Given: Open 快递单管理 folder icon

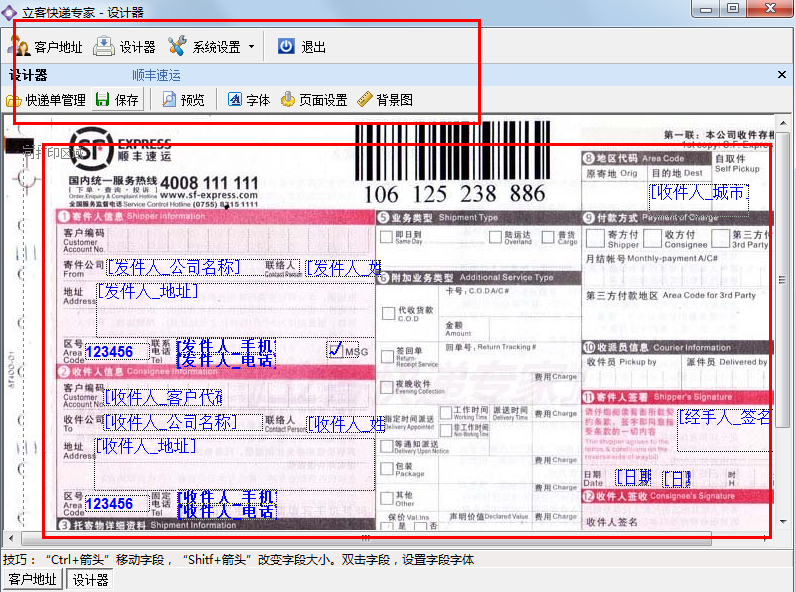Looking at the screenshot, I should (13, 100).
